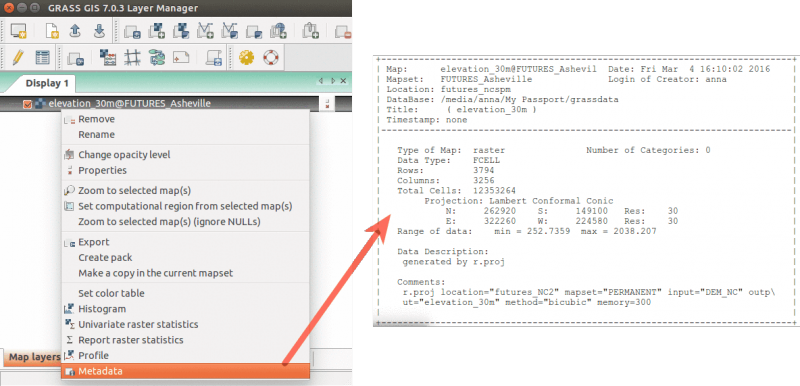800x386 pixels.
Task: Select the Display 1 tab
Action: (47, 83)
